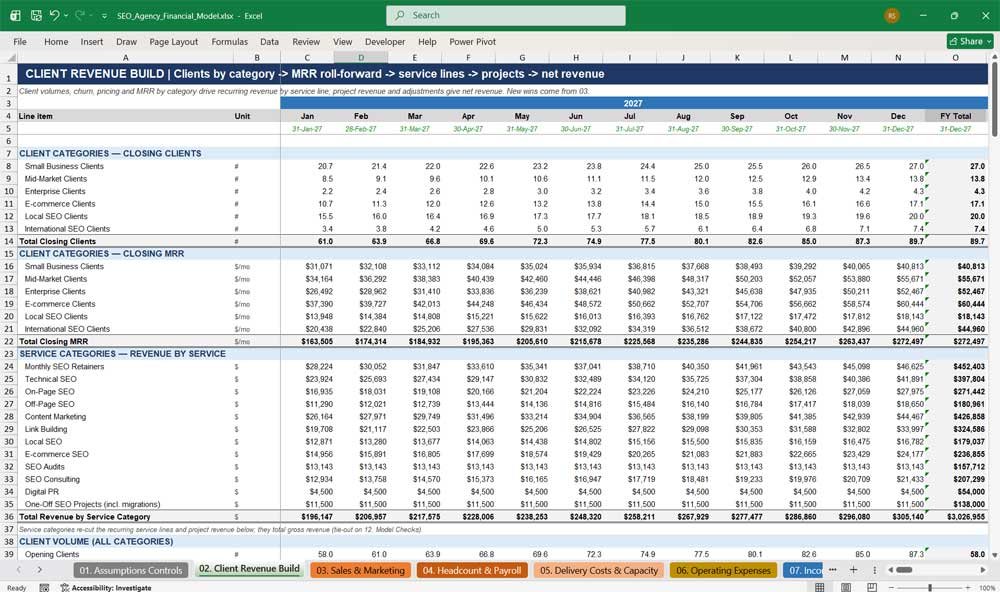Click cell showing $3,026,955
Screen dimensions: 1000x592
tap(955, 517)
